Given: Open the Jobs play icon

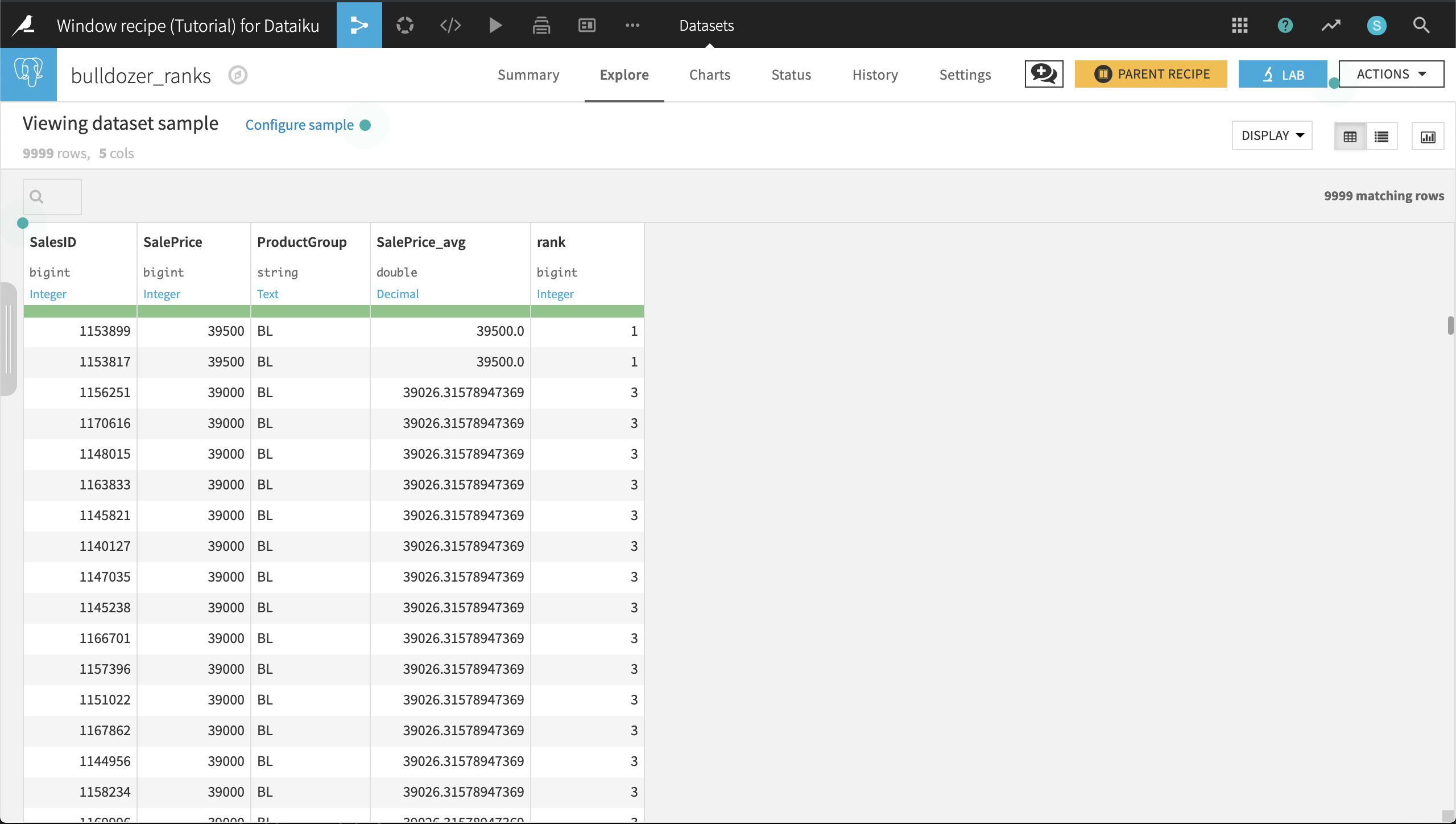Looking at the screenshot, I should coord(495,25).
